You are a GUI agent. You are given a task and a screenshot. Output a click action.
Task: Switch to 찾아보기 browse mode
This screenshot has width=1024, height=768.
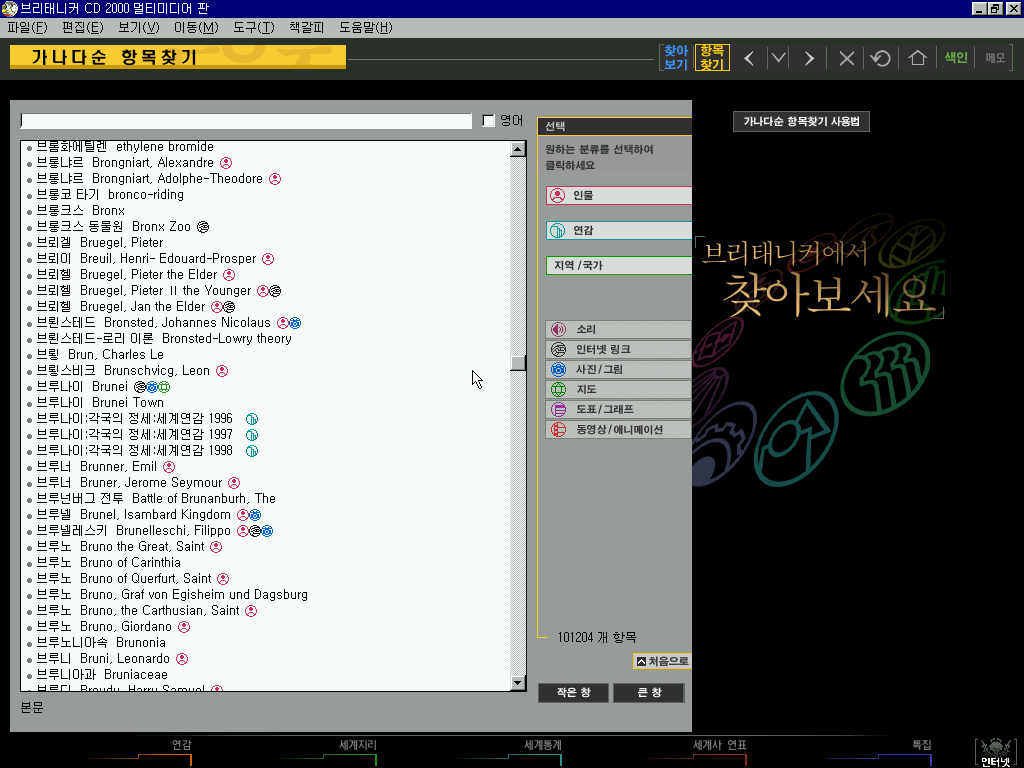676,57
